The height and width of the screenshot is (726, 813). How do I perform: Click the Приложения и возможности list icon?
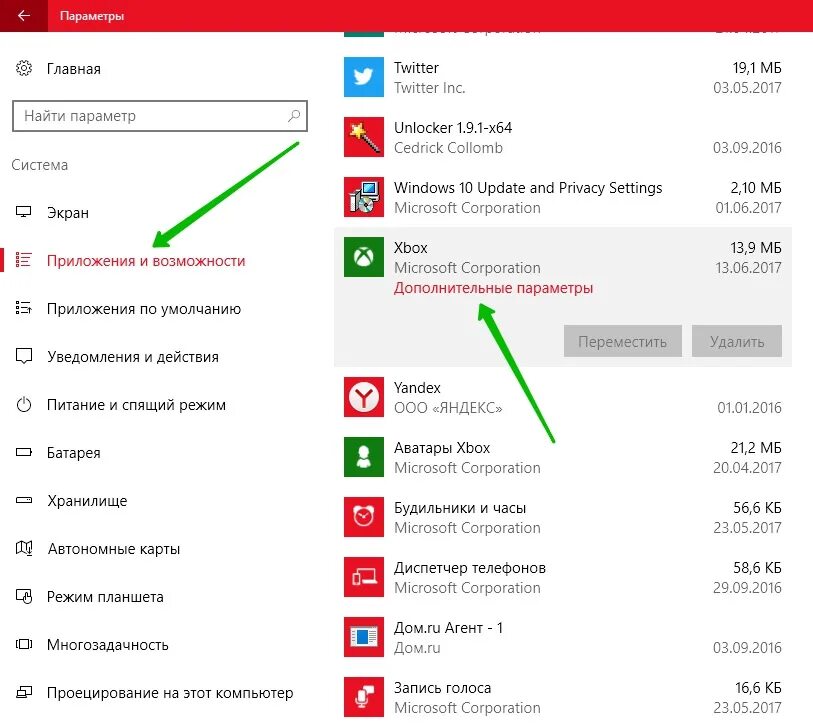(24, 260)
